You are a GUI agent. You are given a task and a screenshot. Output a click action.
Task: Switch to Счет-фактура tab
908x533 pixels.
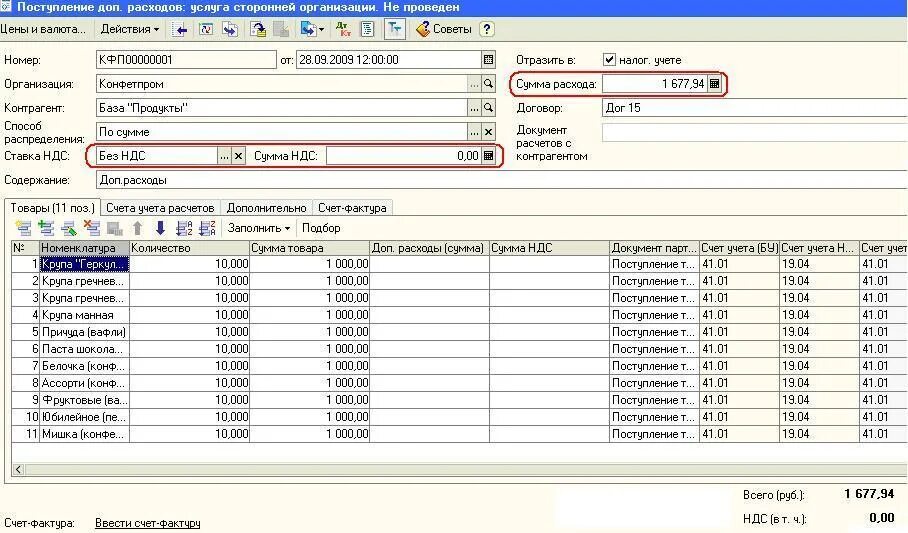point(352,208)
